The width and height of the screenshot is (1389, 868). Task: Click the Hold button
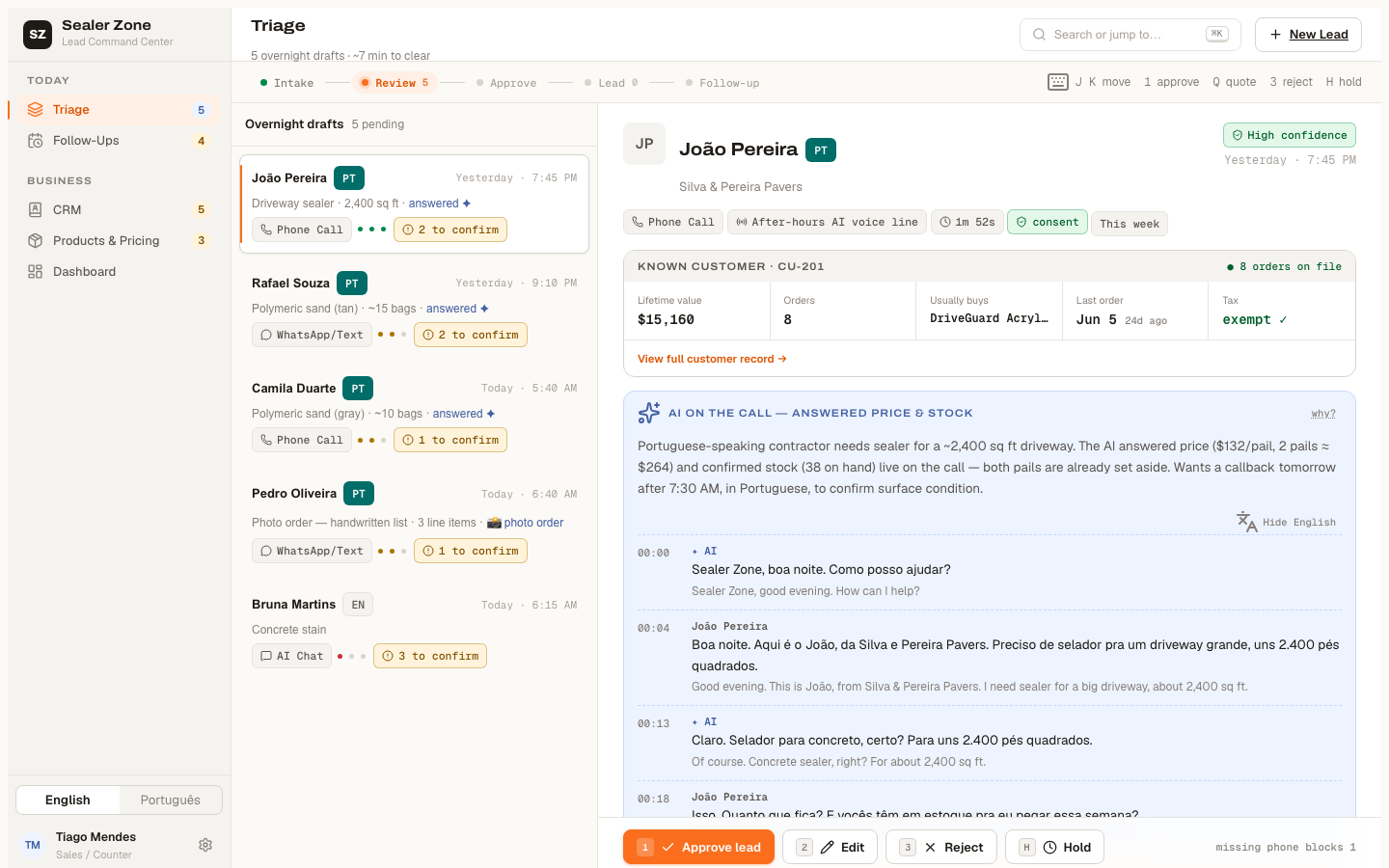point(1054,847)
